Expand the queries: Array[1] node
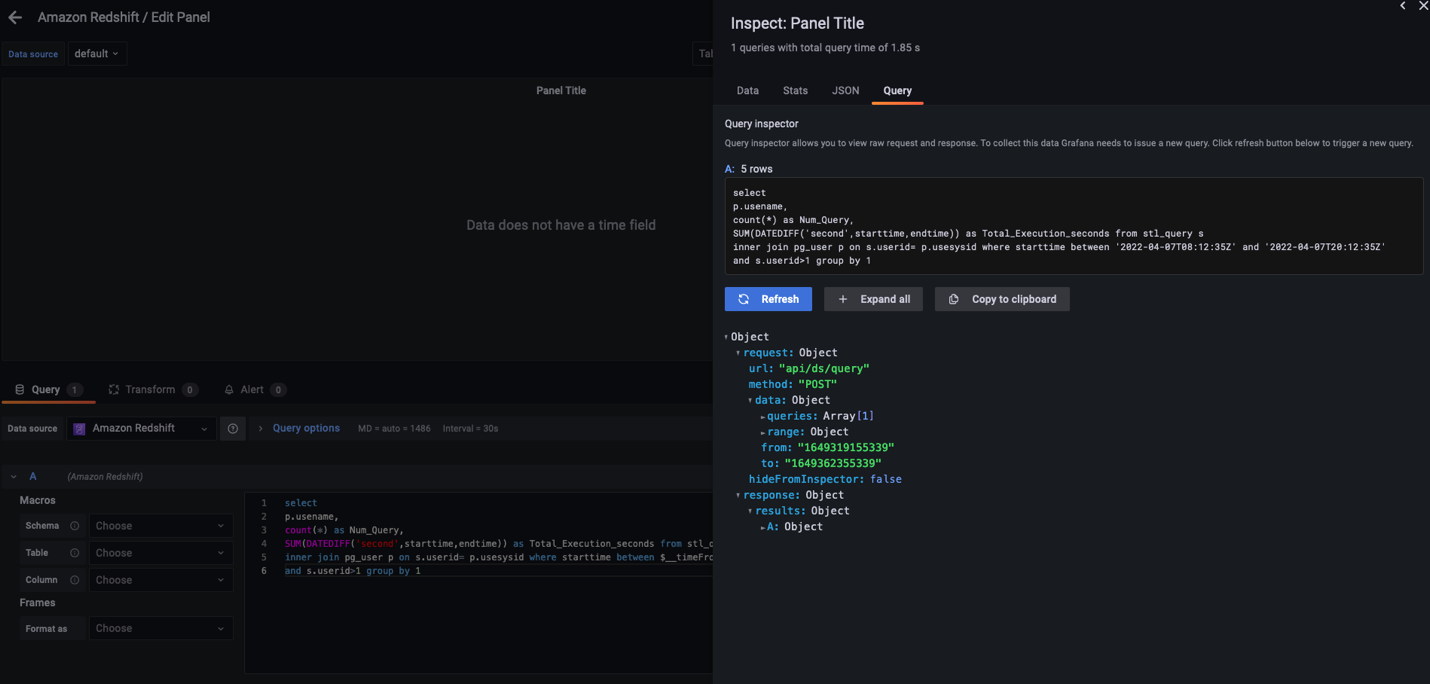The height and width of the screenshot is (684, 1430). pos(763,417)
